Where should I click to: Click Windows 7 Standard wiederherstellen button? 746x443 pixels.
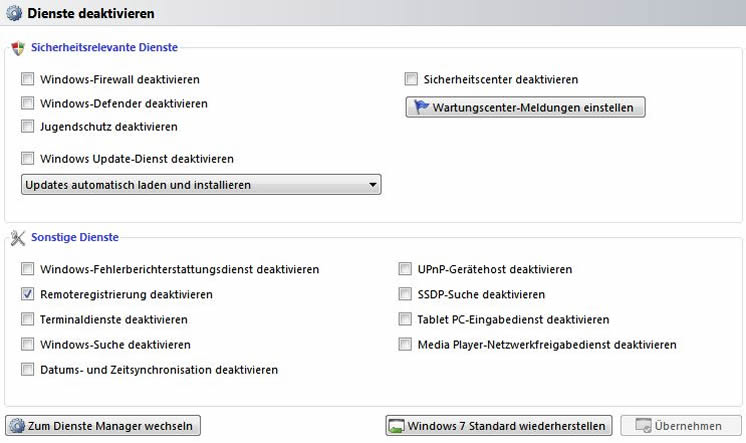coord(499,425)
